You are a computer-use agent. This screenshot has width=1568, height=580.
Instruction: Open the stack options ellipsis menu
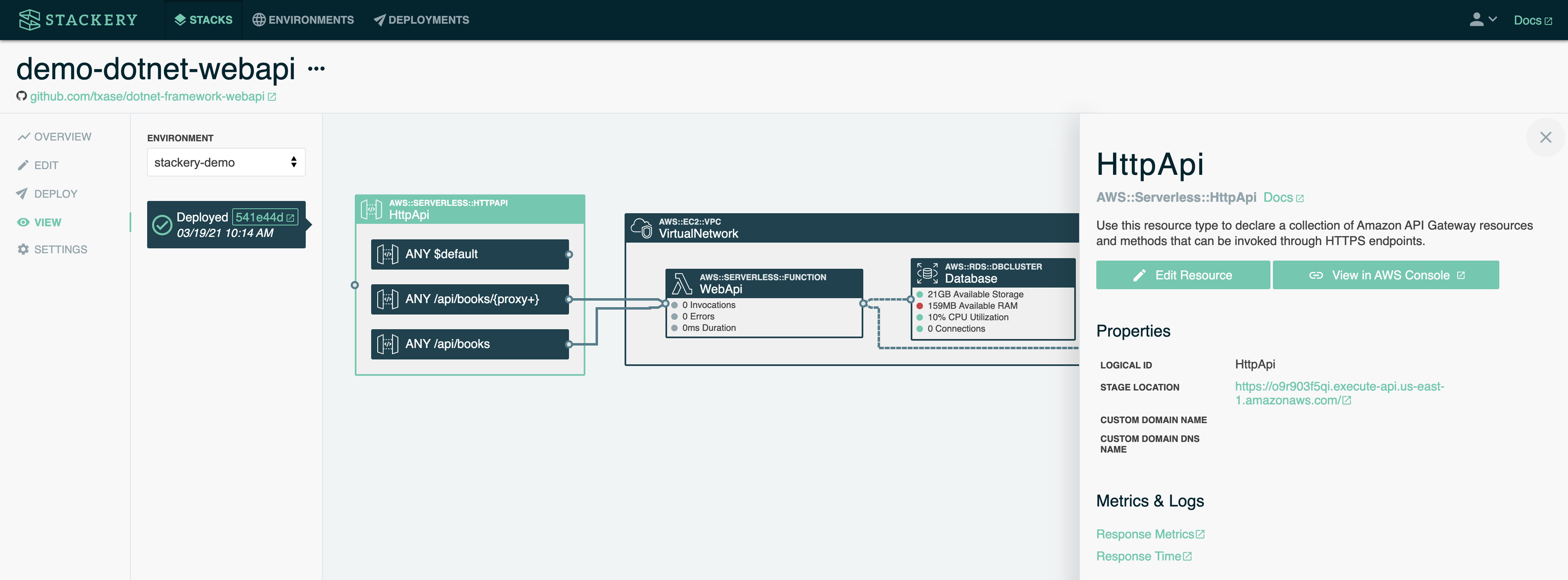click(x=316, y=69)
